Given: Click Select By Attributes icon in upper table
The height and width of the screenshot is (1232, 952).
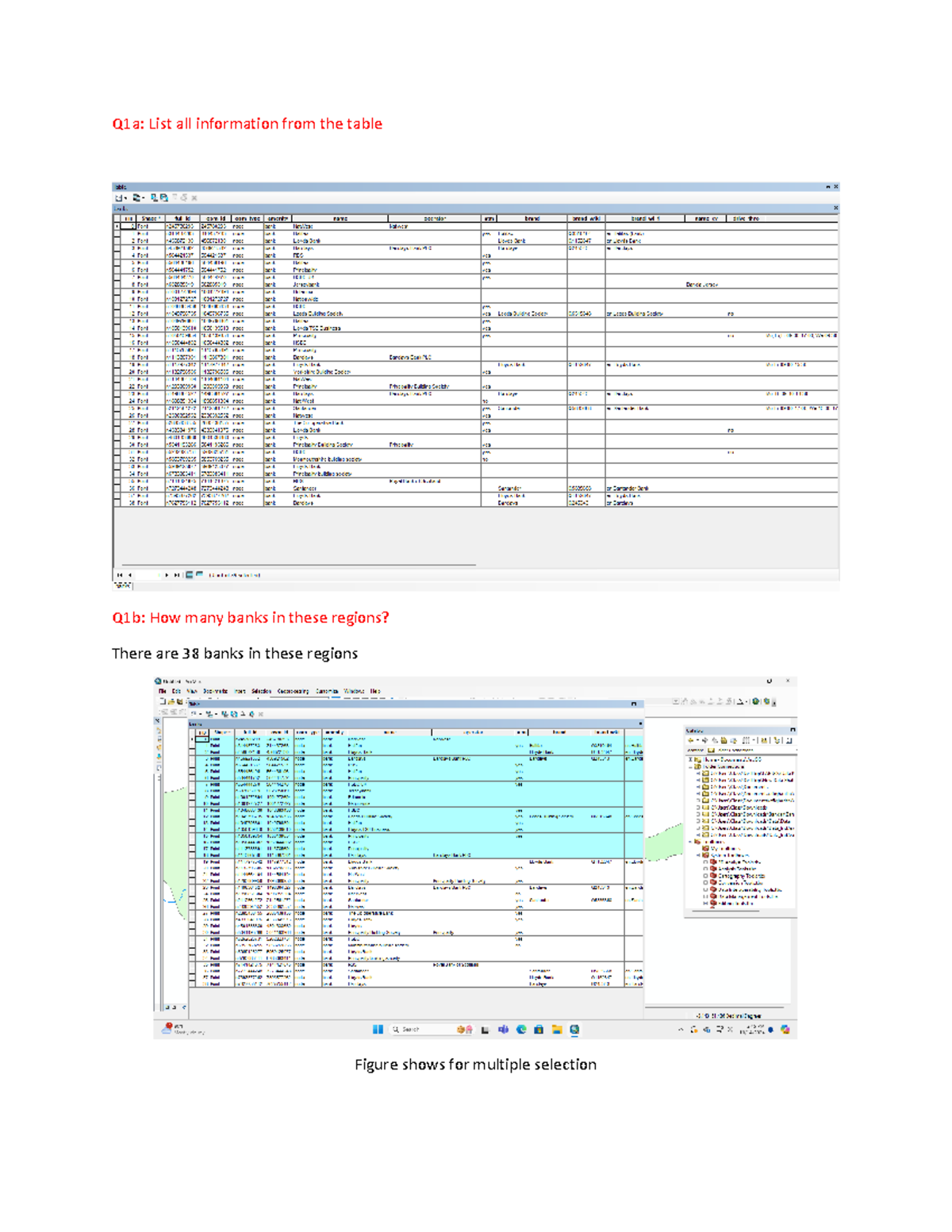Looking at the screenshot, I should pos(155,198).
